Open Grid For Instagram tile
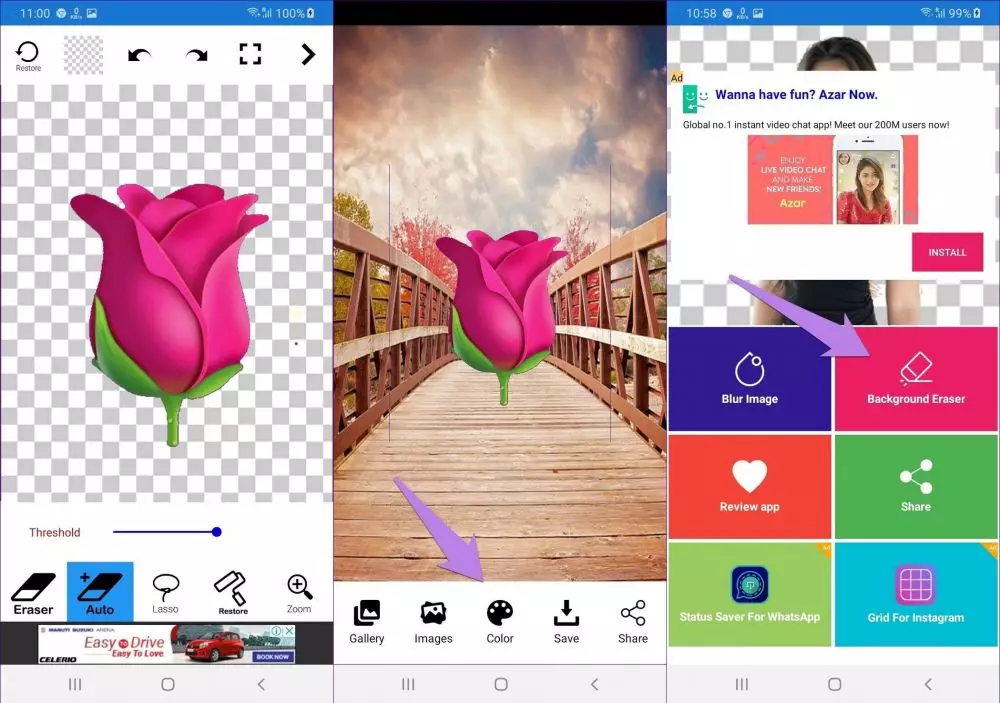The image size is (1000, 703). click(916, 597)
